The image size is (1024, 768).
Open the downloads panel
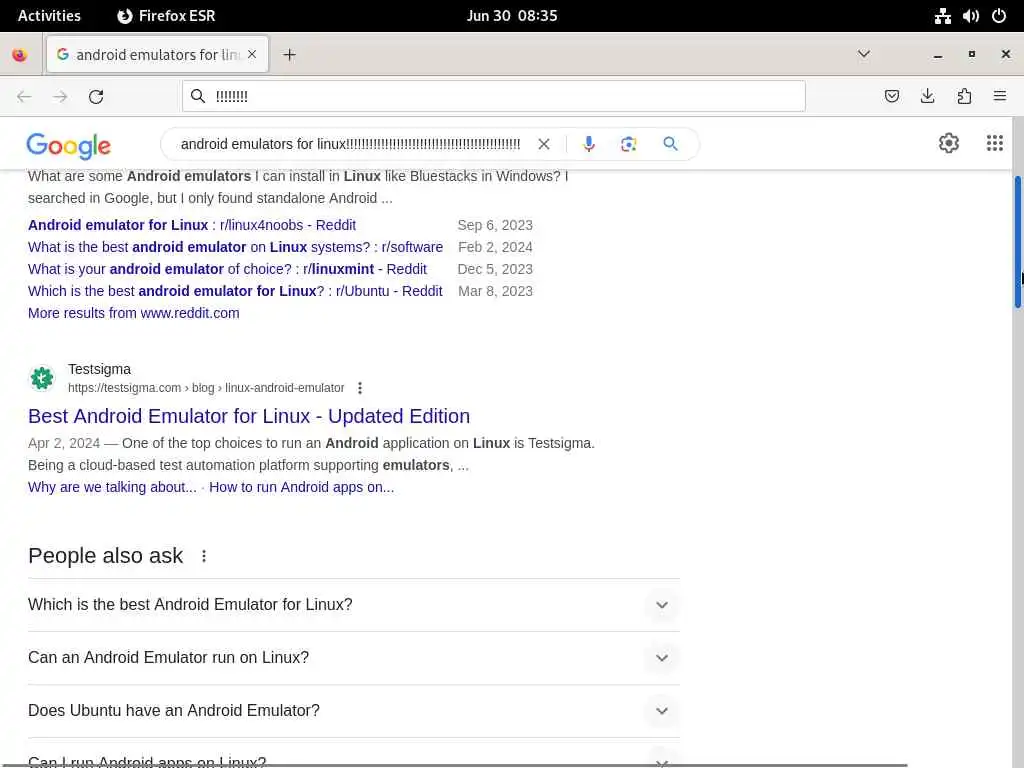(927, 97)
